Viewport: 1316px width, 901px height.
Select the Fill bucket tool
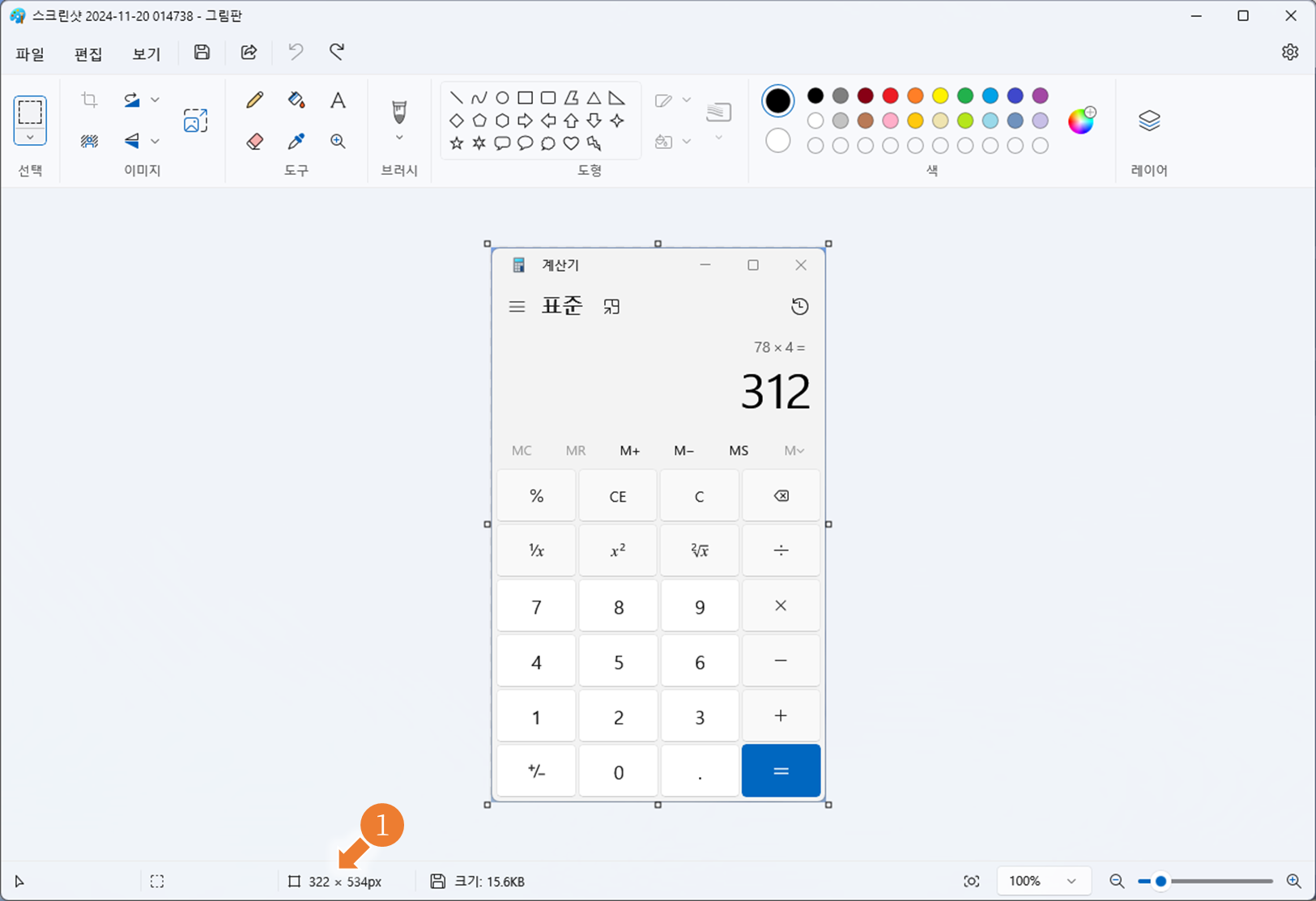pos(296,100)
